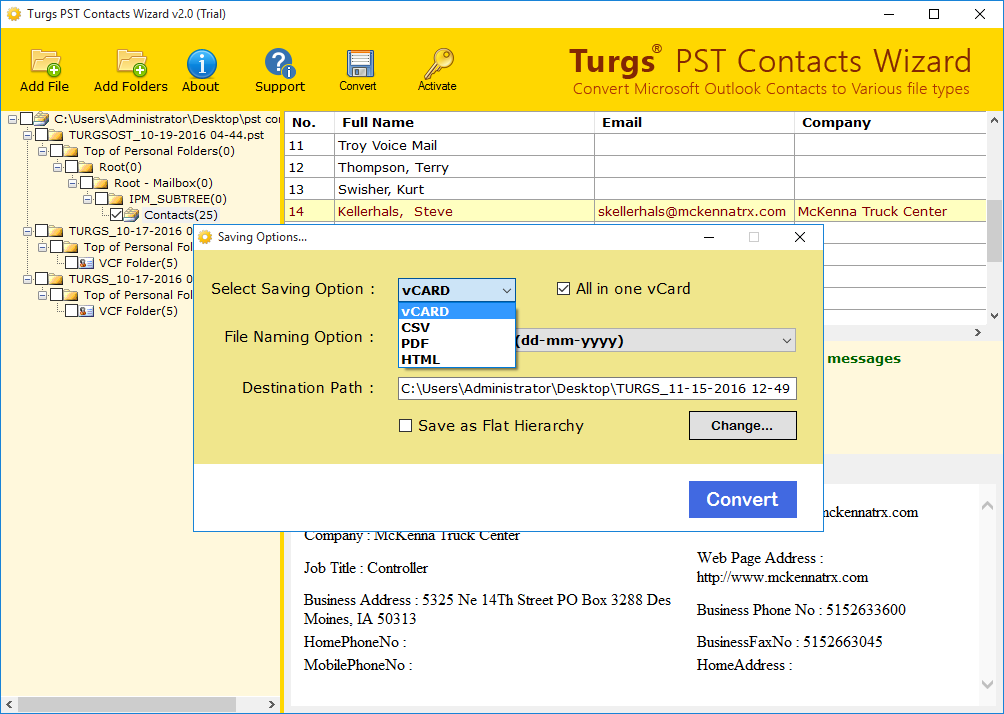
Task: Click the contact list vertical scrollbar thumb
Action: pos(994,231)
